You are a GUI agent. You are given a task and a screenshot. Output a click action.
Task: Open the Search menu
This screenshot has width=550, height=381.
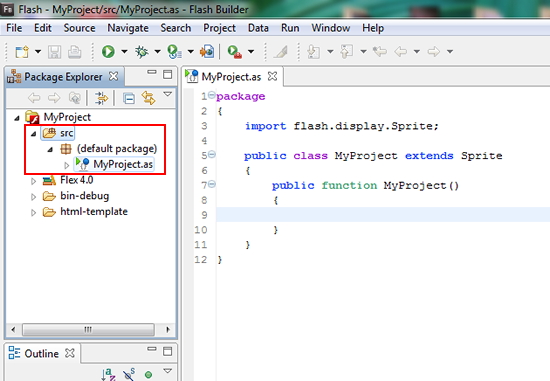pyautogui.click(x=176, y=28)
